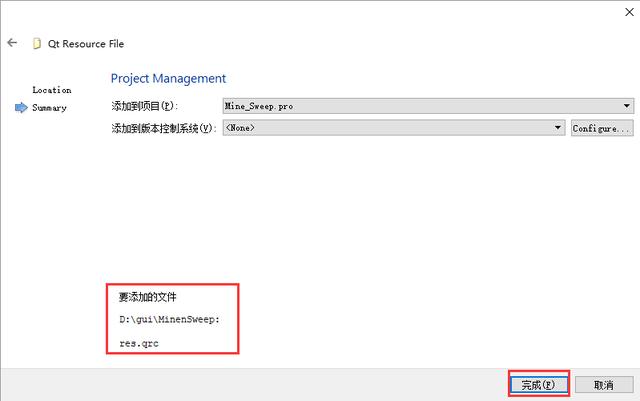Open the <None> version control dropdown
640x401 pixels.
click(394, 128)
